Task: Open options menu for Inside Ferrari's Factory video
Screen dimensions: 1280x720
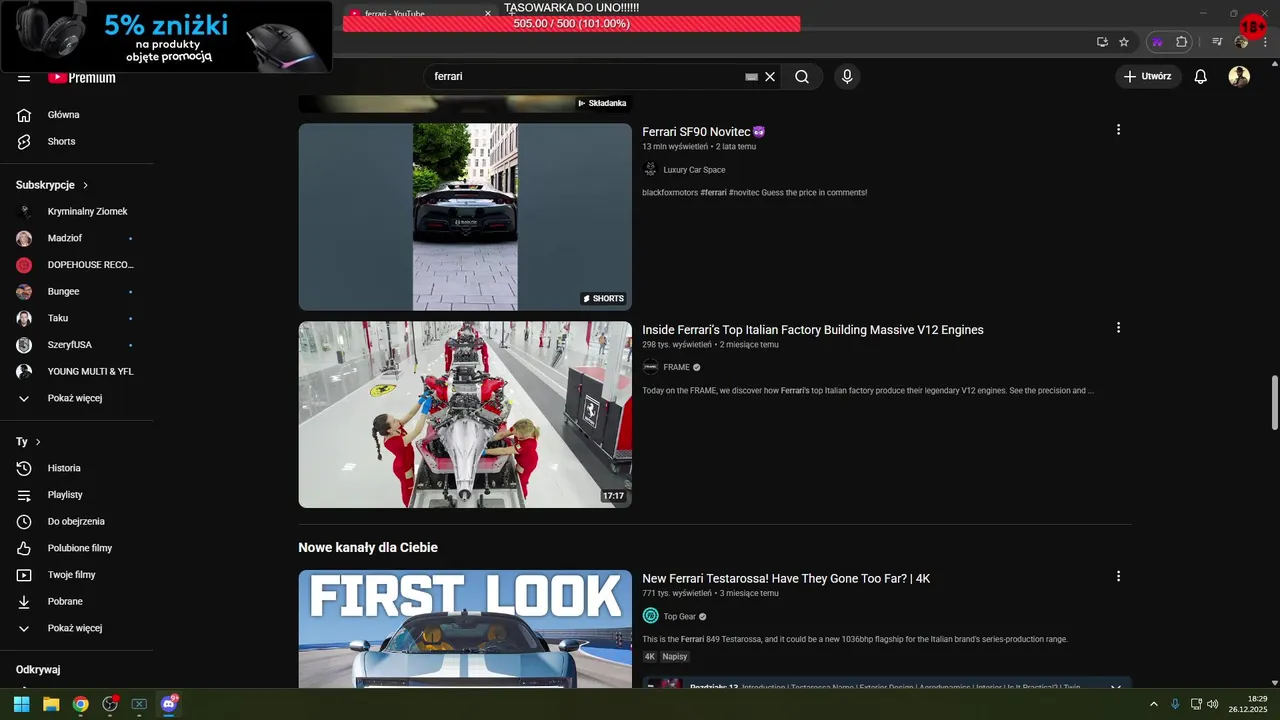Action: coord(1118,328)
